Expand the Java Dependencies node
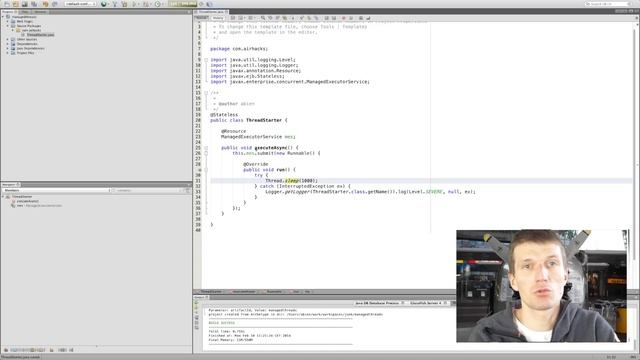The image size is (640, 360). point(8,48)
